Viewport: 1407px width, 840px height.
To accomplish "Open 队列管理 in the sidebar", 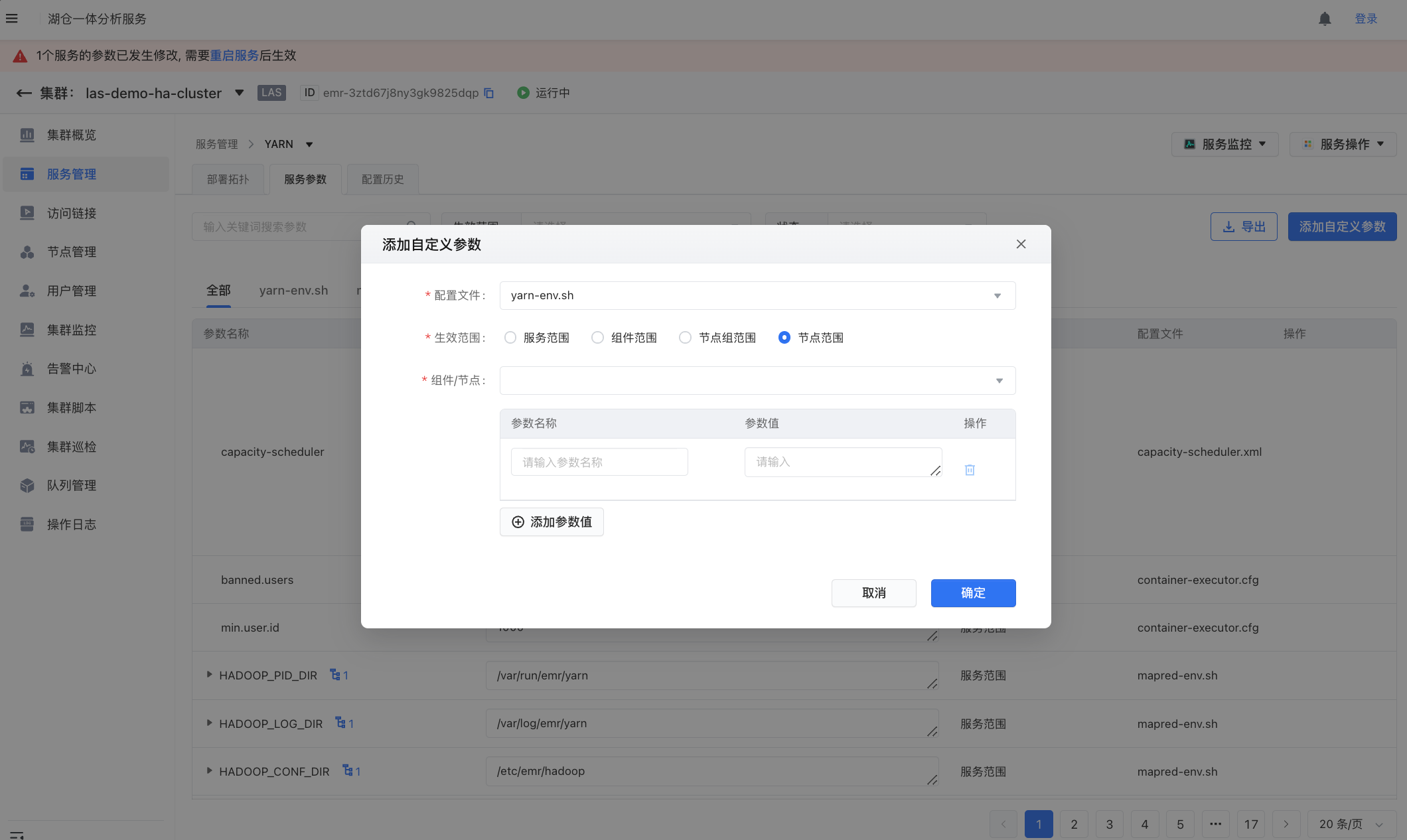I will pos(72,486).
